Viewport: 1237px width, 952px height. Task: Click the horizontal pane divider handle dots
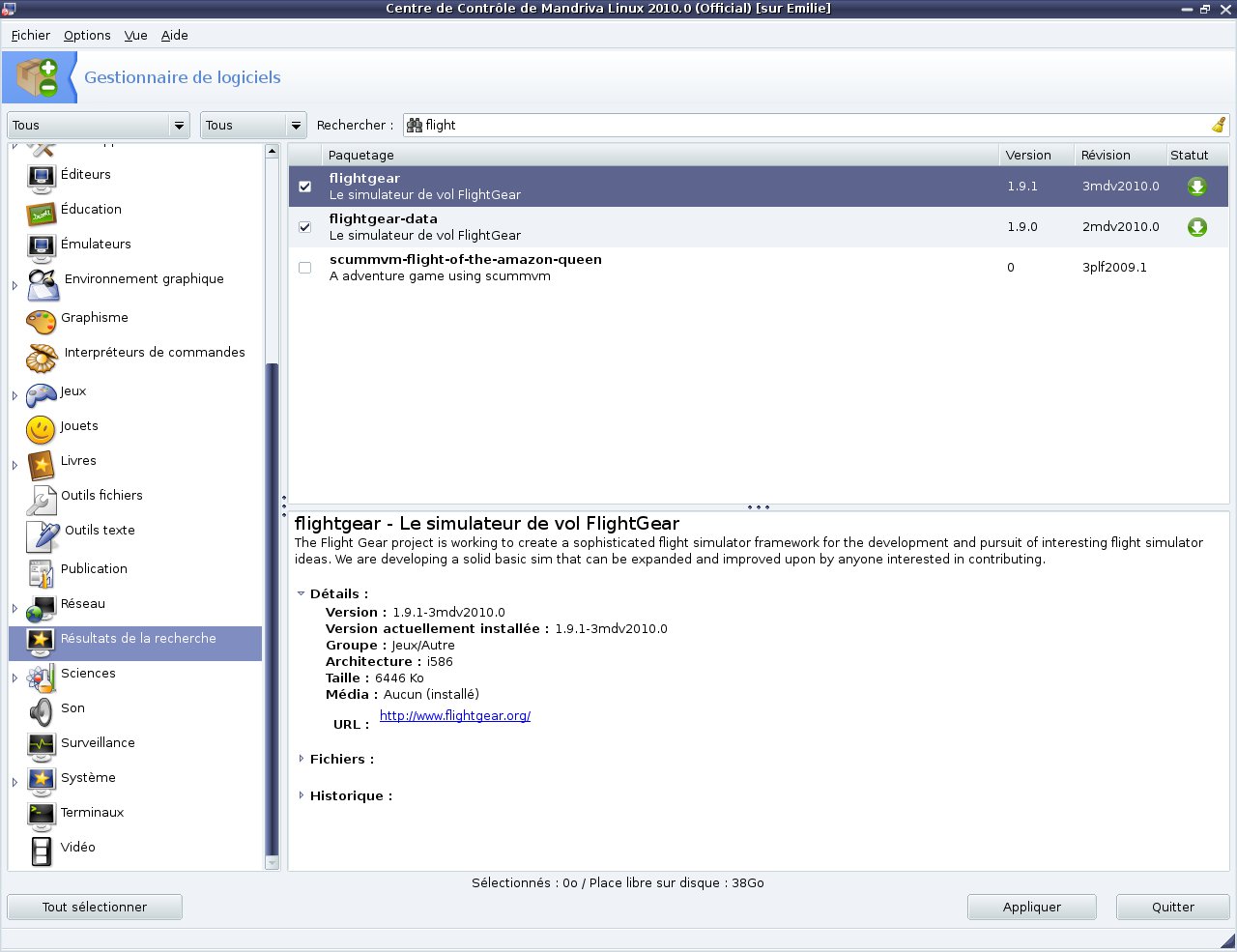759,506
